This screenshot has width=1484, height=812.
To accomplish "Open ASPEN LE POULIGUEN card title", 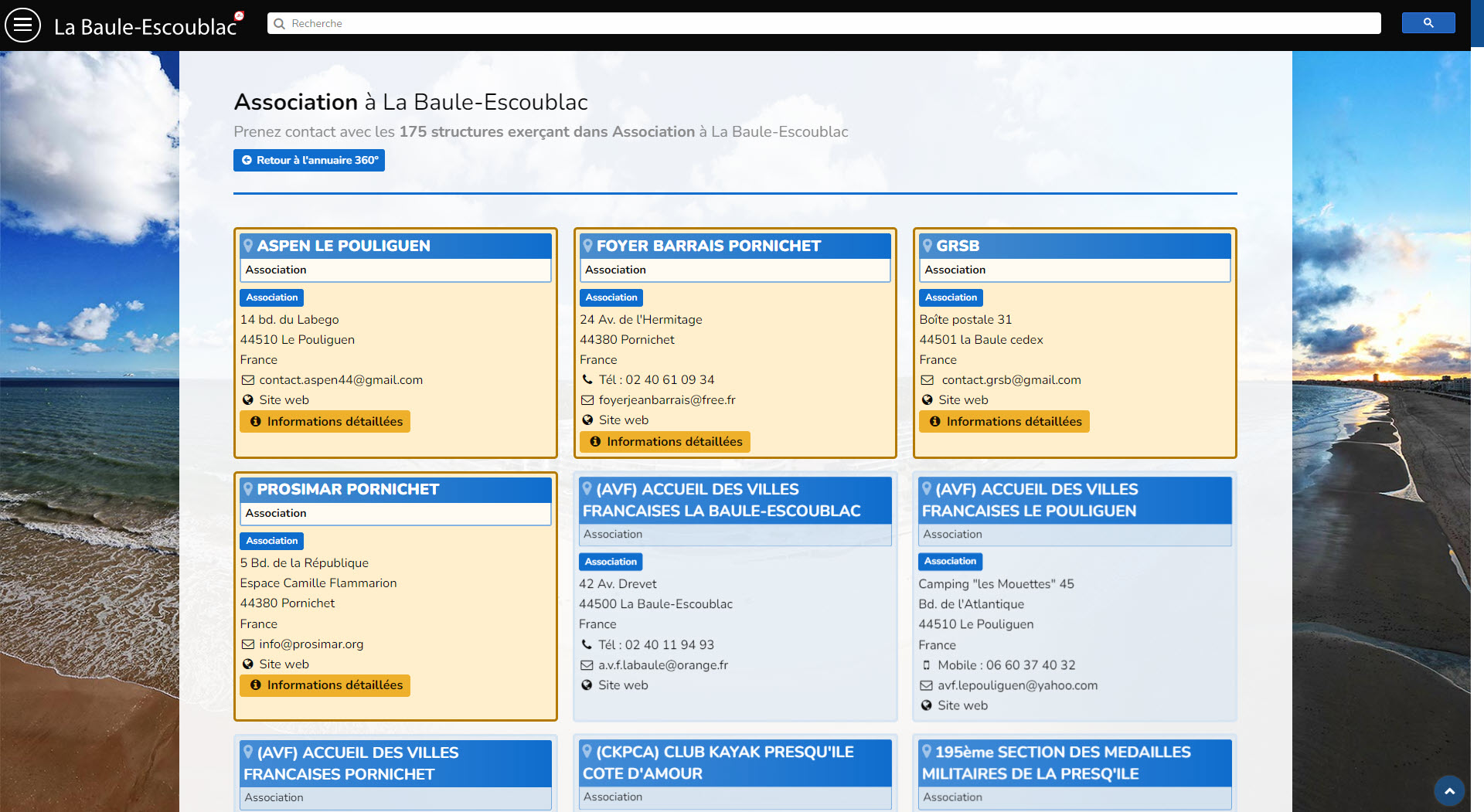I will (x=343, y=246).
